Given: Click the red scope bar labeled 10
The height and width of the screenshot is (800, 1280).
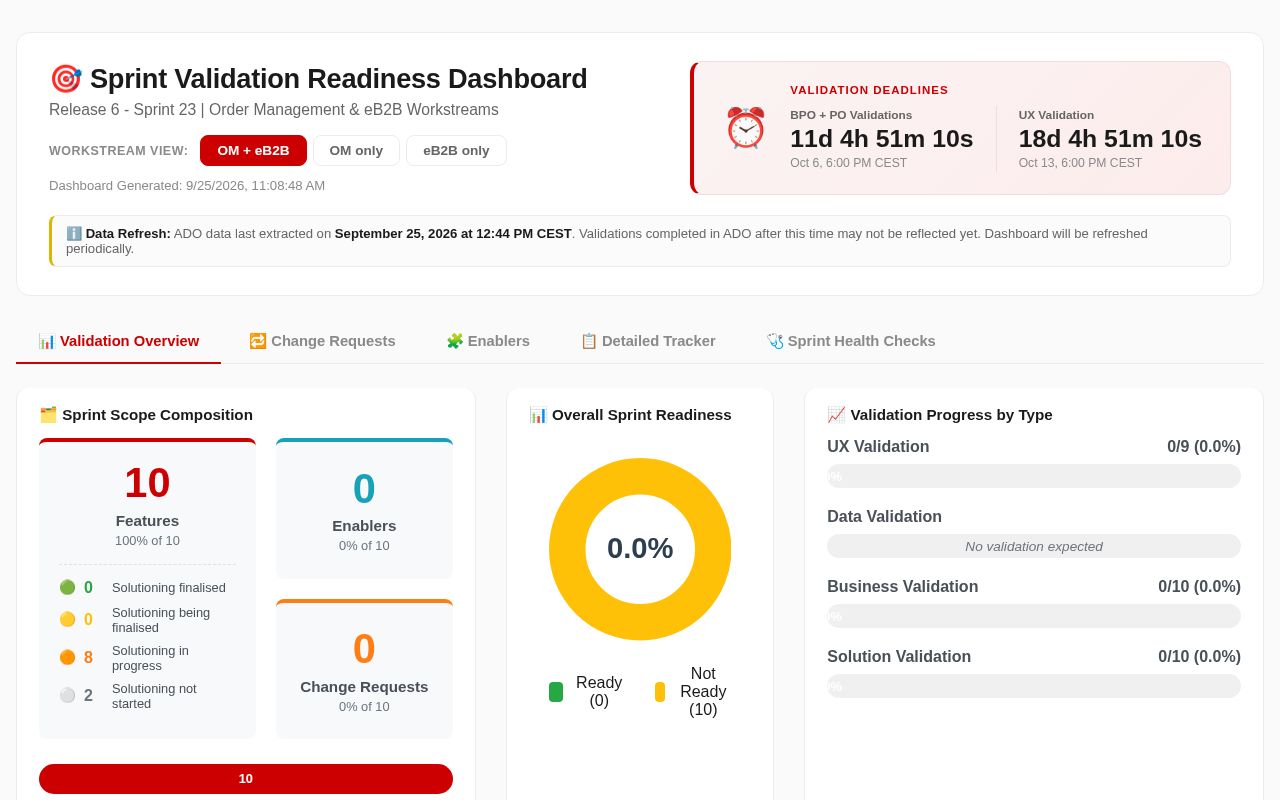Looking at the screenshot, I should click(x=246, y=779).
